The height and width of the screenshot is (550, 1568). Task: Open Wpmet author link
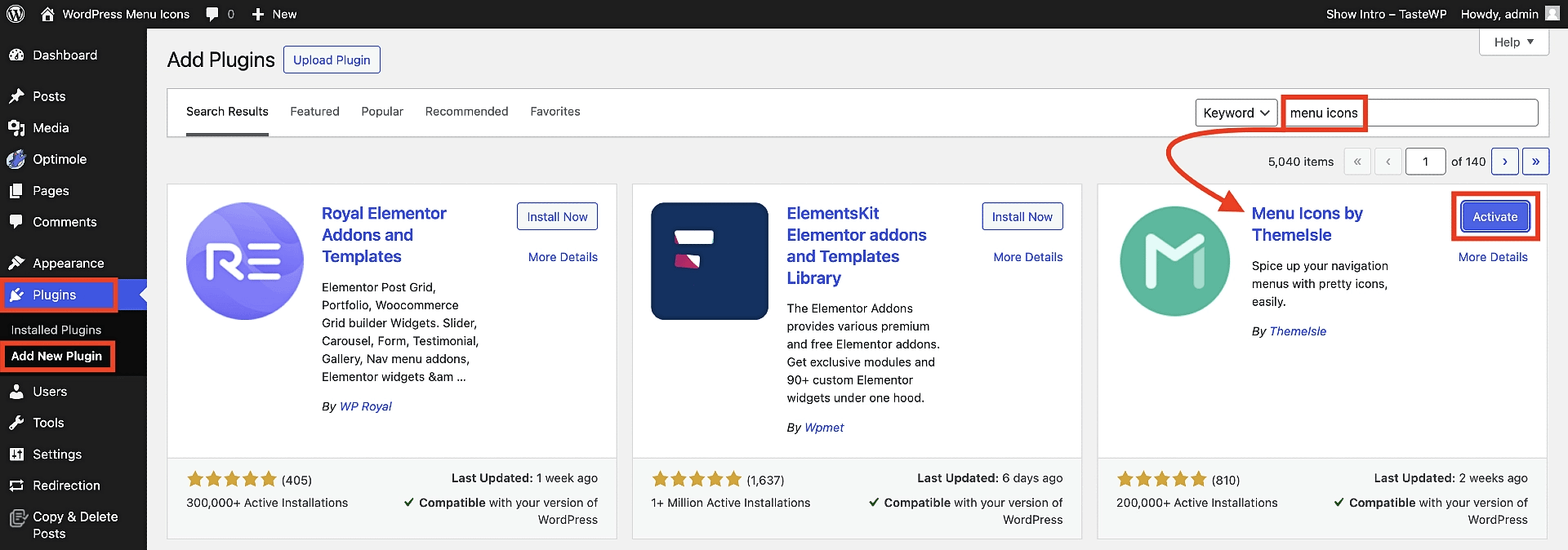[x=824, y=428]
